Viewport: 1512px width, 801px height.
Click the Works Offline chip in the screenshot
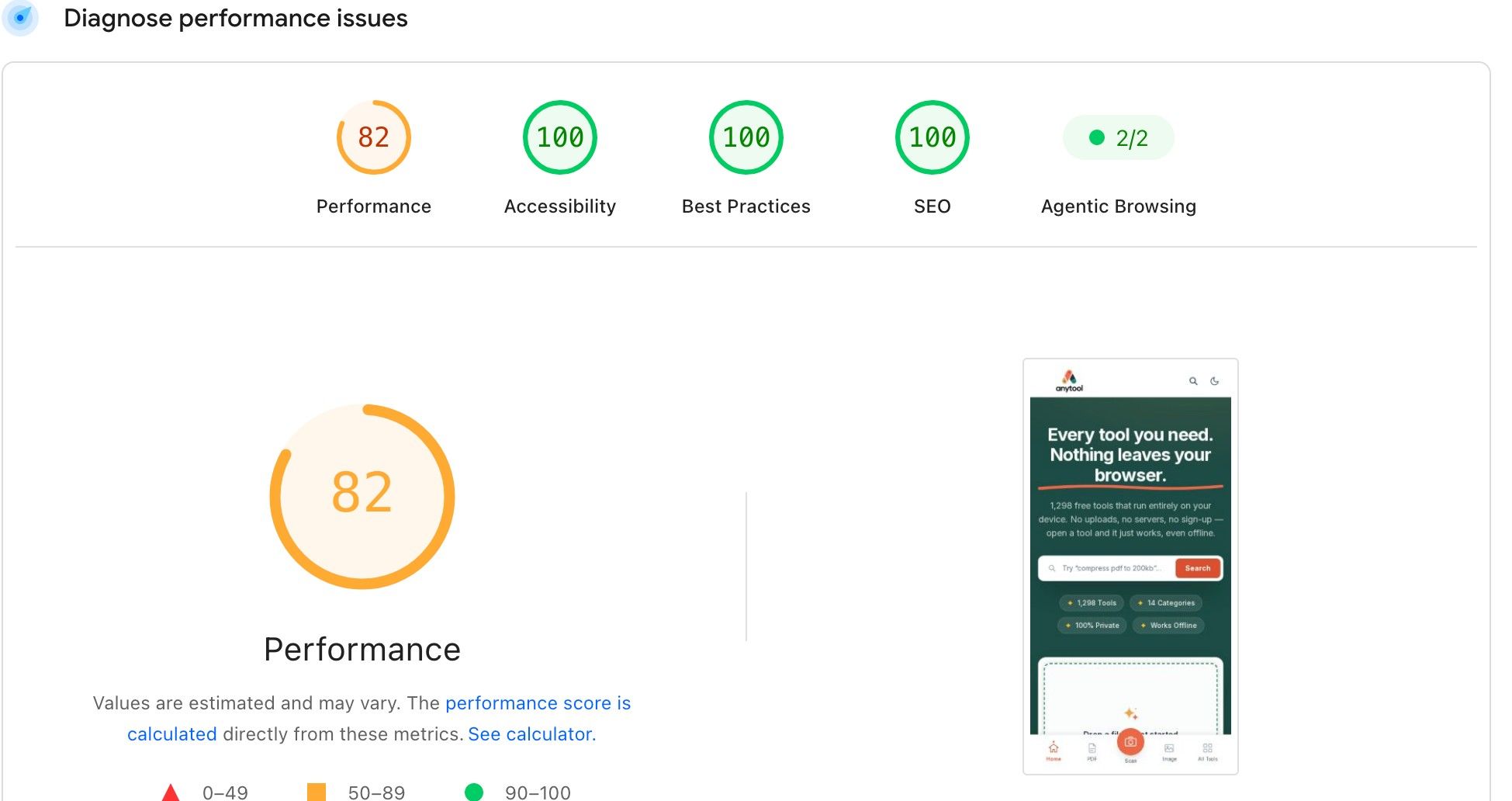pyautogui.click(x=1168, y=626)
